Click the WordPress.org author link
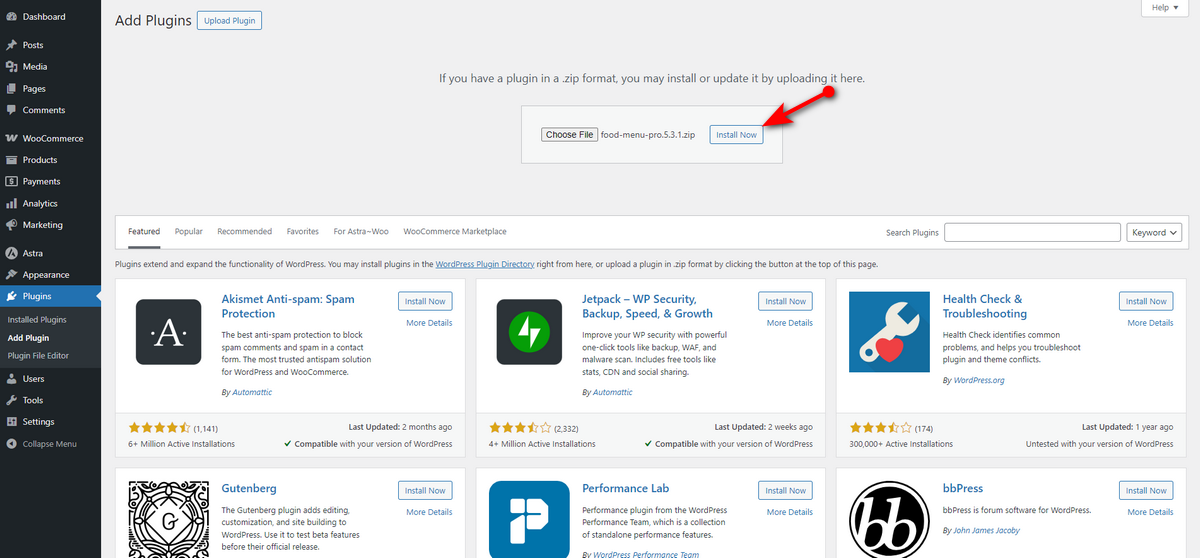Image resolution: width=1200 pixels, height=558 pixels. (979, 380)
